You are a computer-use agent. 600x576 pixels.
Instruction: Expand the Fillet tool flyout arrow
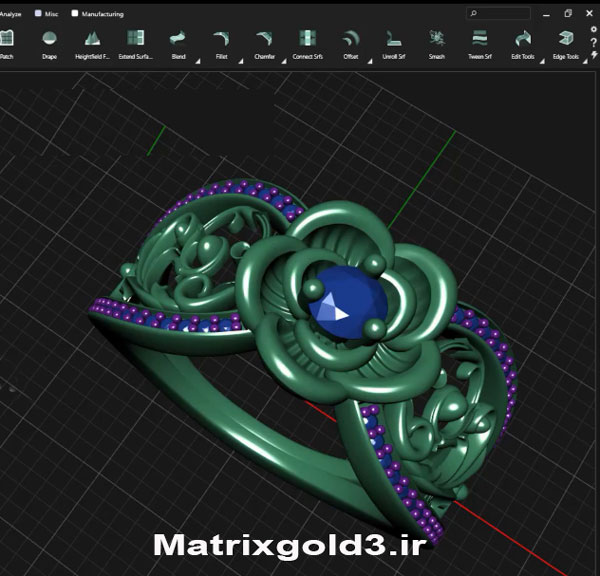241,61
